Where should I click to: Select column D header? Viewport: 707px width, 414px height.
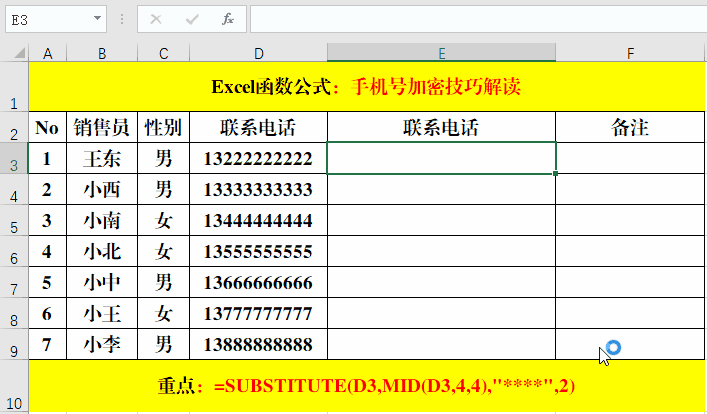tap(258, 53)
